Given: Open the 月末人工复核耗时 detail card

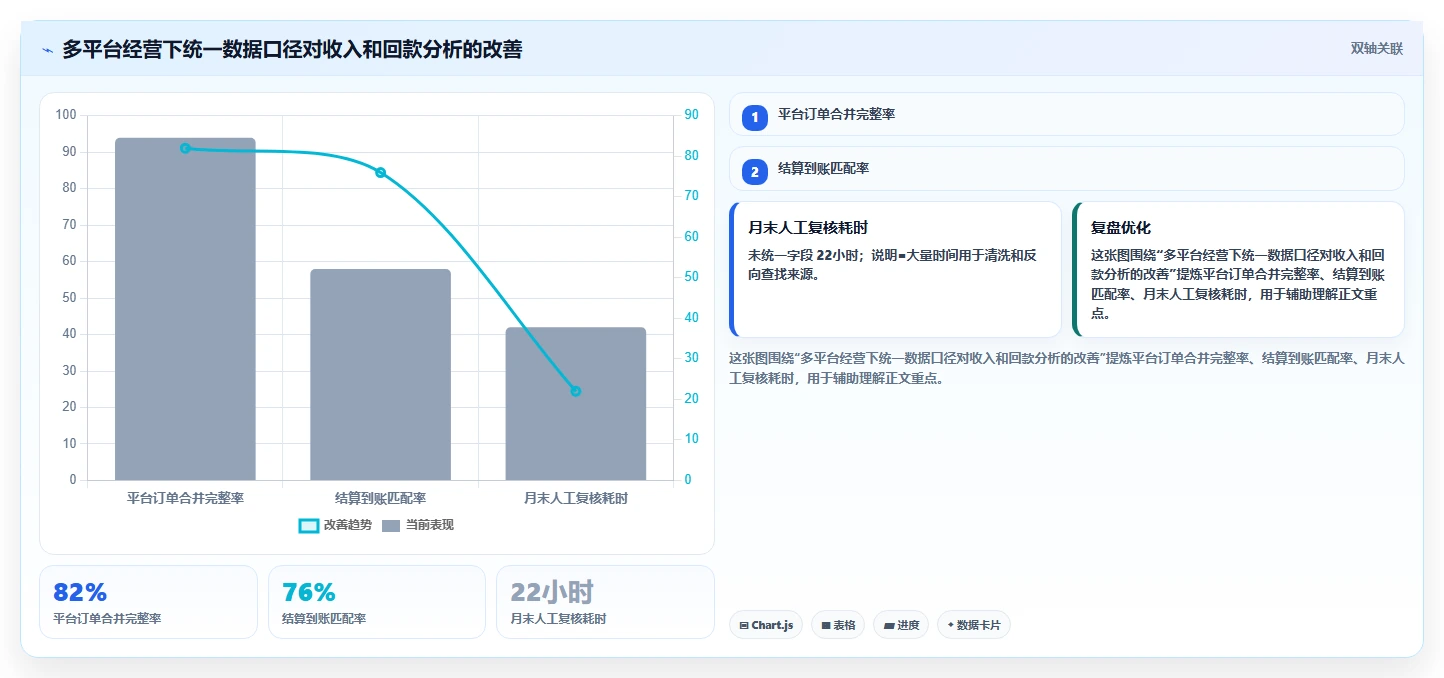Looking at the screenshot, I should 895,269.
